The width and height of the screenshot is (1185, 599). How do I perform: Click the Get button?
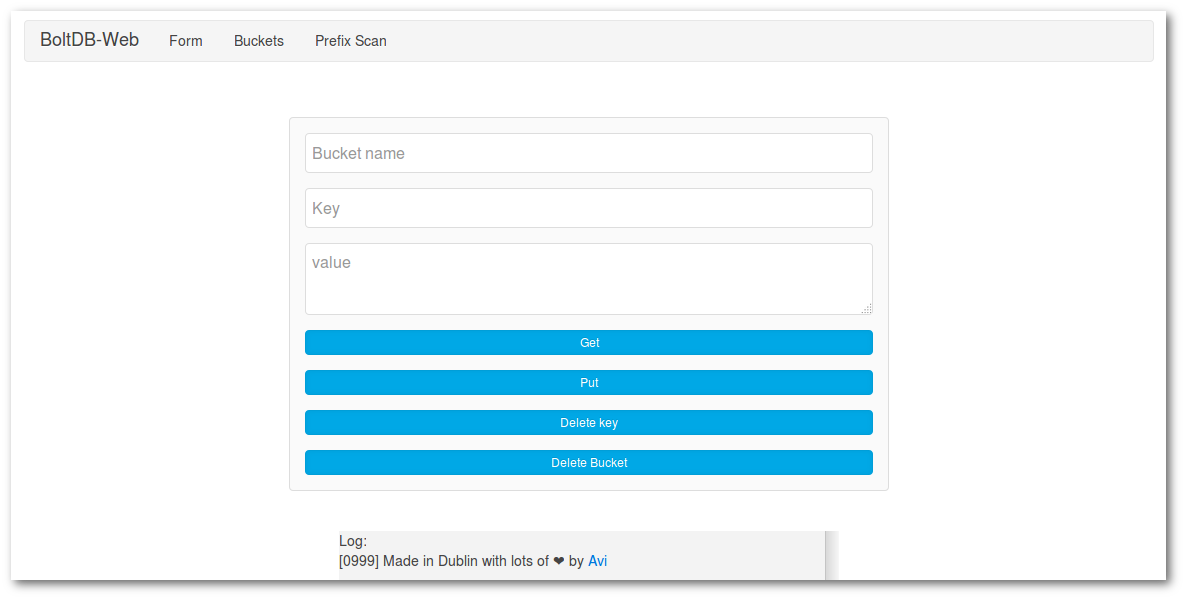[x=589, y=343]
